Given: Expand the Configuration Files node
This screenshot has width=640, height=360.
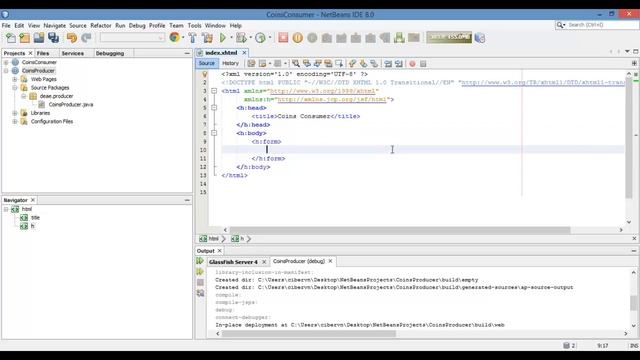Looking at the screenshot, I should pyautogui.click(x=15, y=122).
